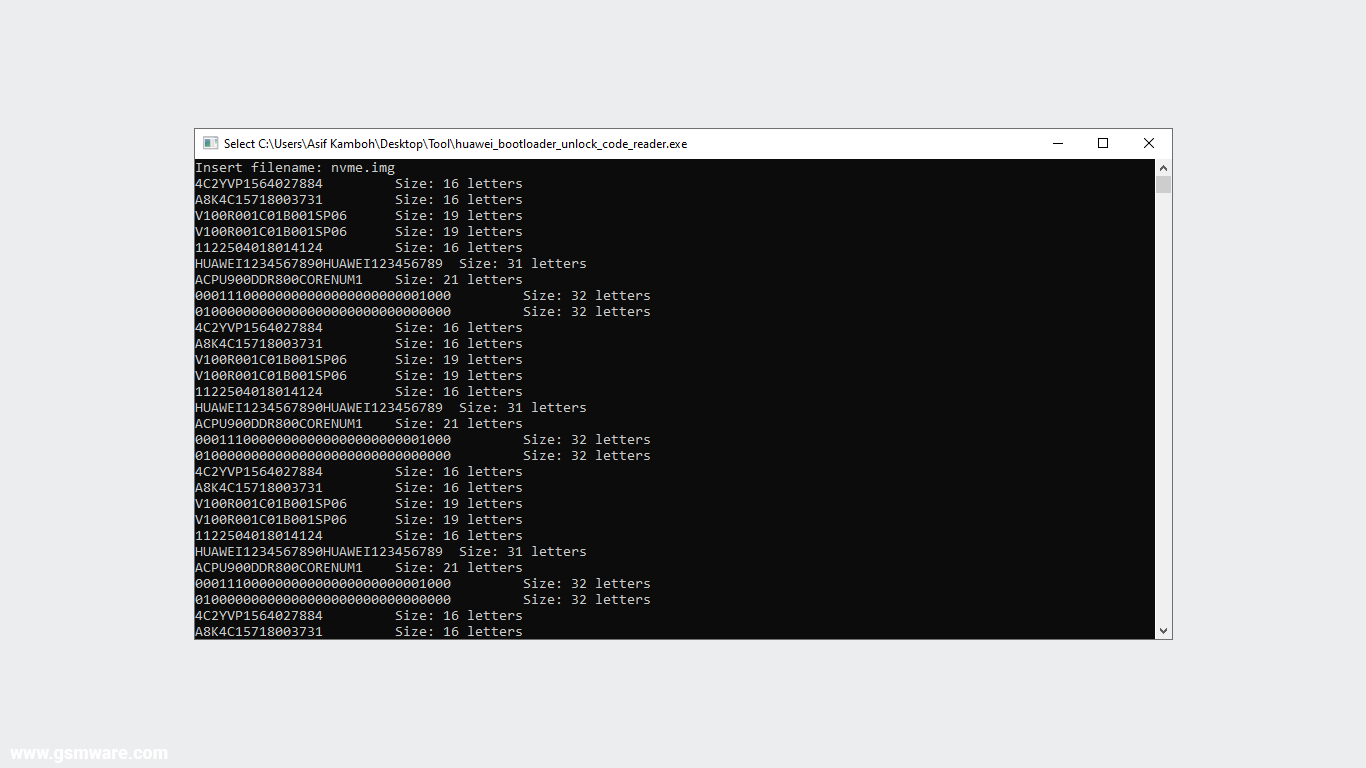Select the last 'ACPU900DDR800CORENUM1' output line
The image size is (1366, 768).
click(x=359, y=568)
